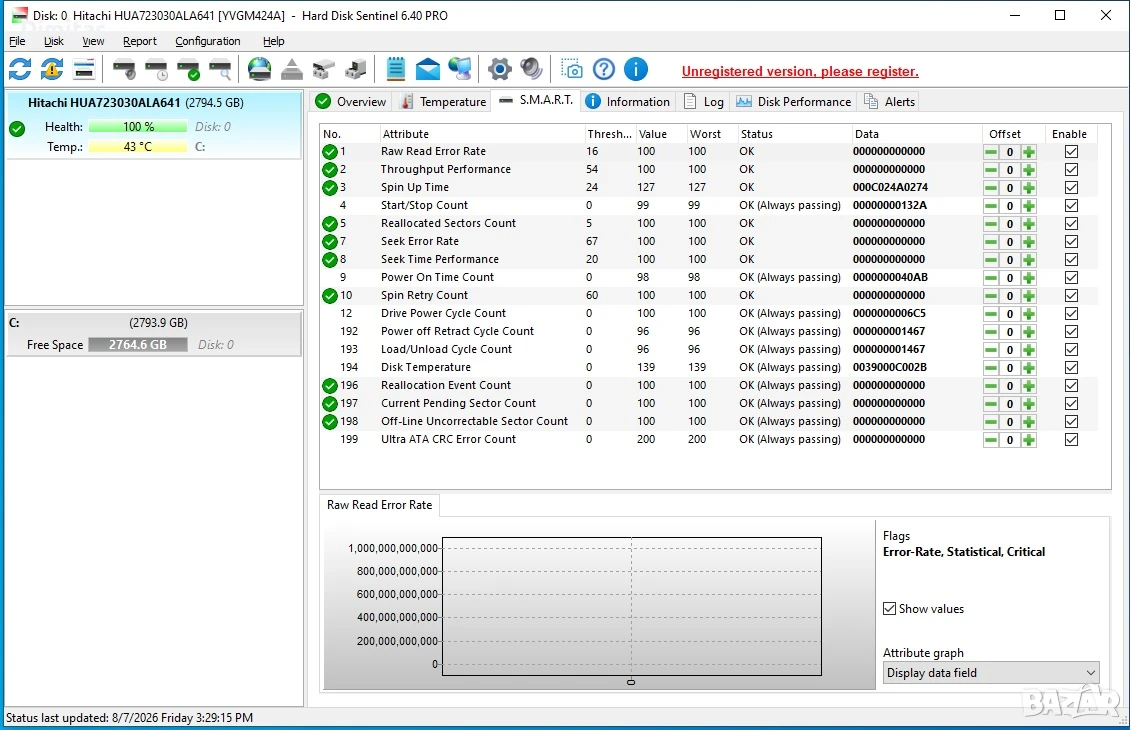Image resolution: width=1132 pixels, height=730 pixels.
Task: Select Reallocated Sectors Count attribute row
Action: tap(708, 224)
